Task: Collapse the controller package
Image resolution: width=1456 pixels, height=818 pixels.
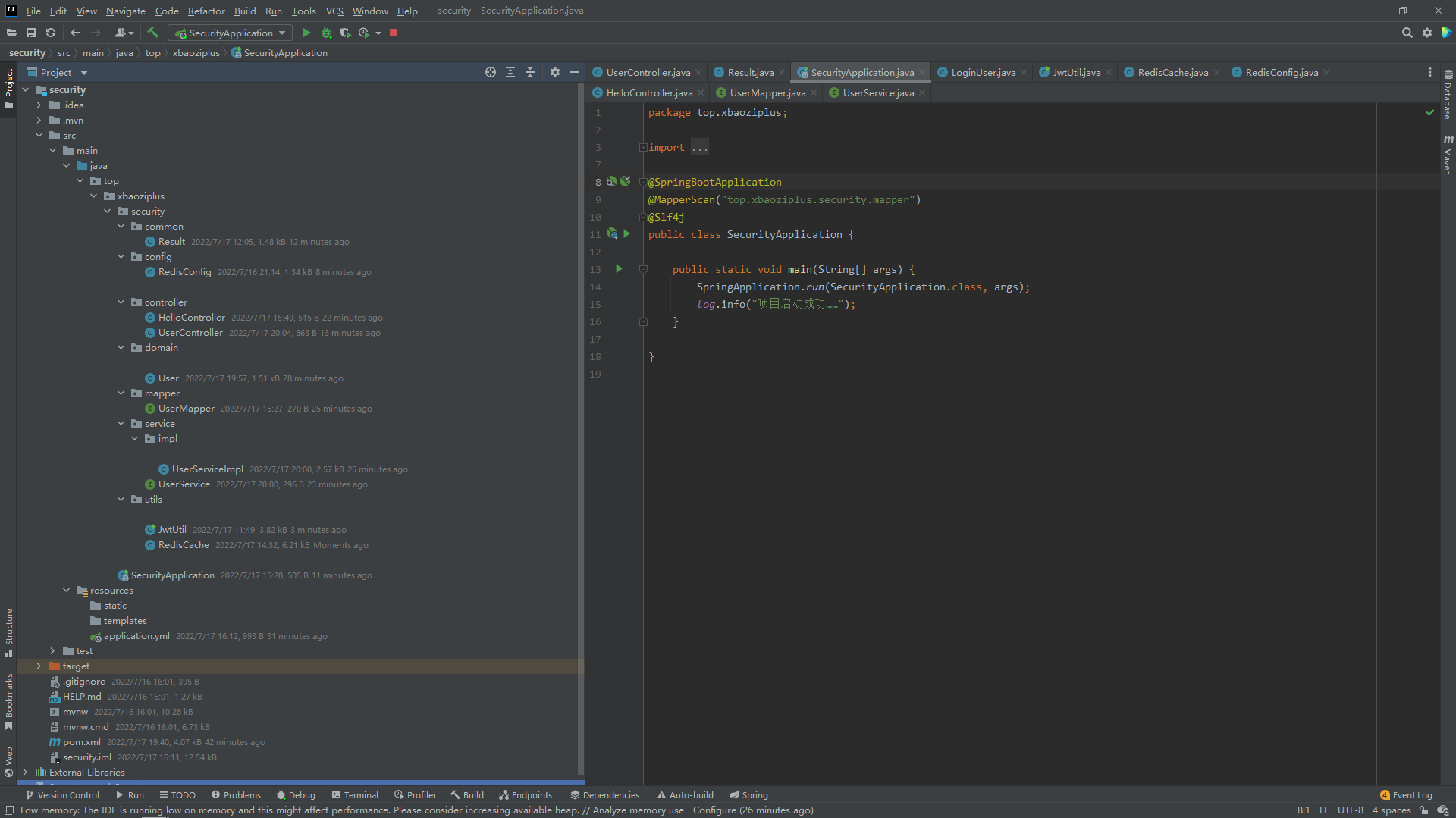Action: pyautogui.click(x=121, y=302)
